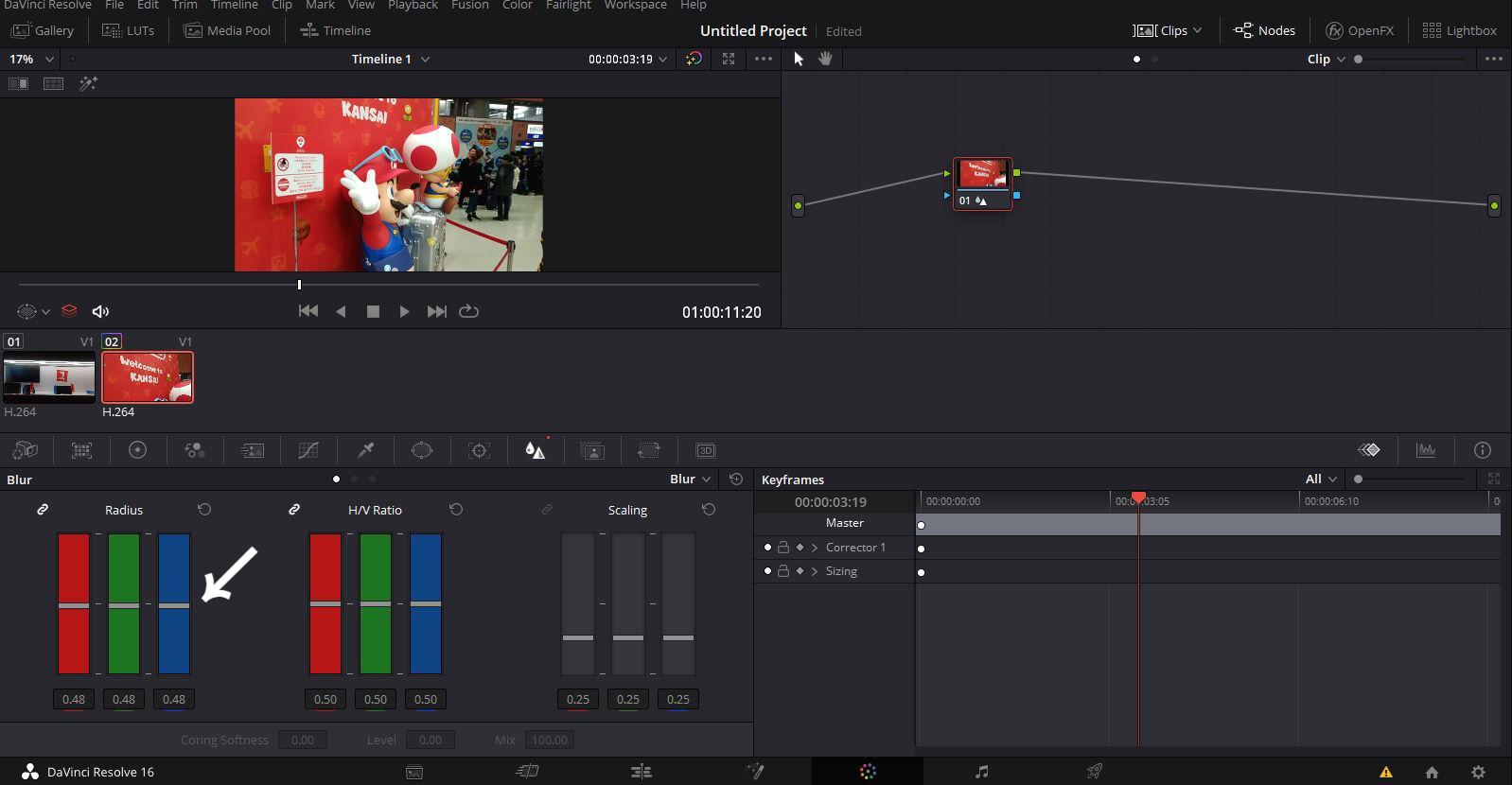Viewport: 1512px width, 785px height.
Task: Open the Curves palette
Action: 308,450
